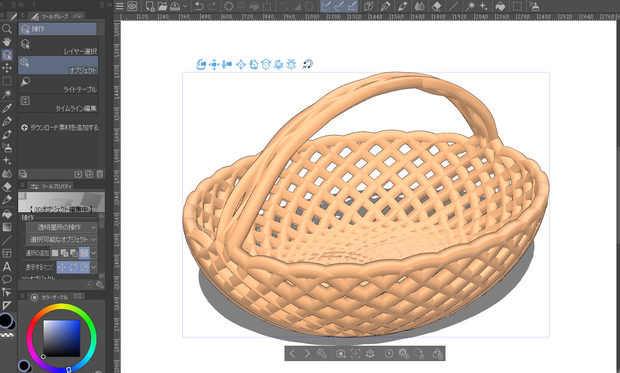This screenshot has width=620, height=373.
Task: Toggle scale manipulator display button
Action: (84, 267)
